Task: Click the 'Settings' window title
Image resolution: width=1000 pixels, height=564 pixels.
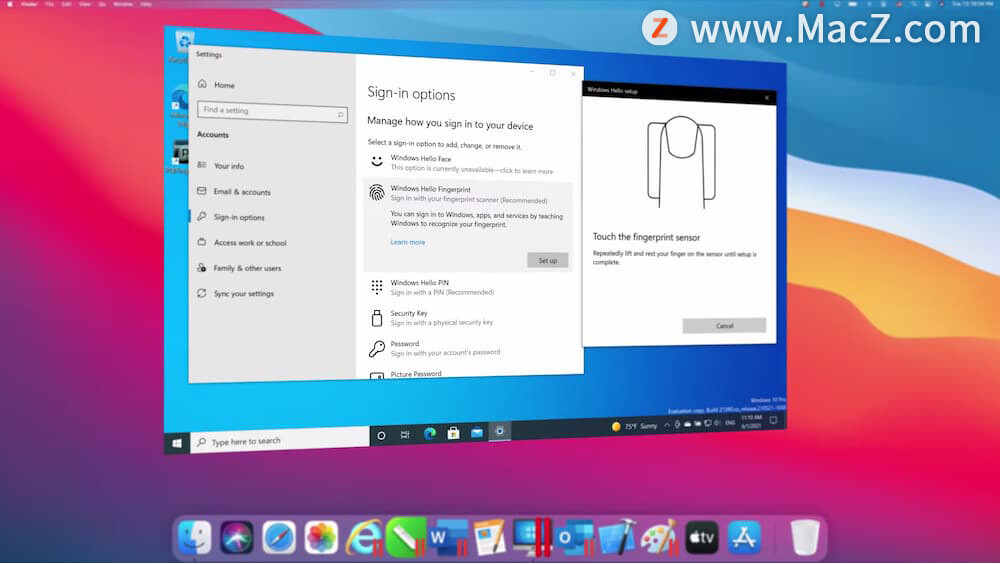Action: tap(209, 54)
